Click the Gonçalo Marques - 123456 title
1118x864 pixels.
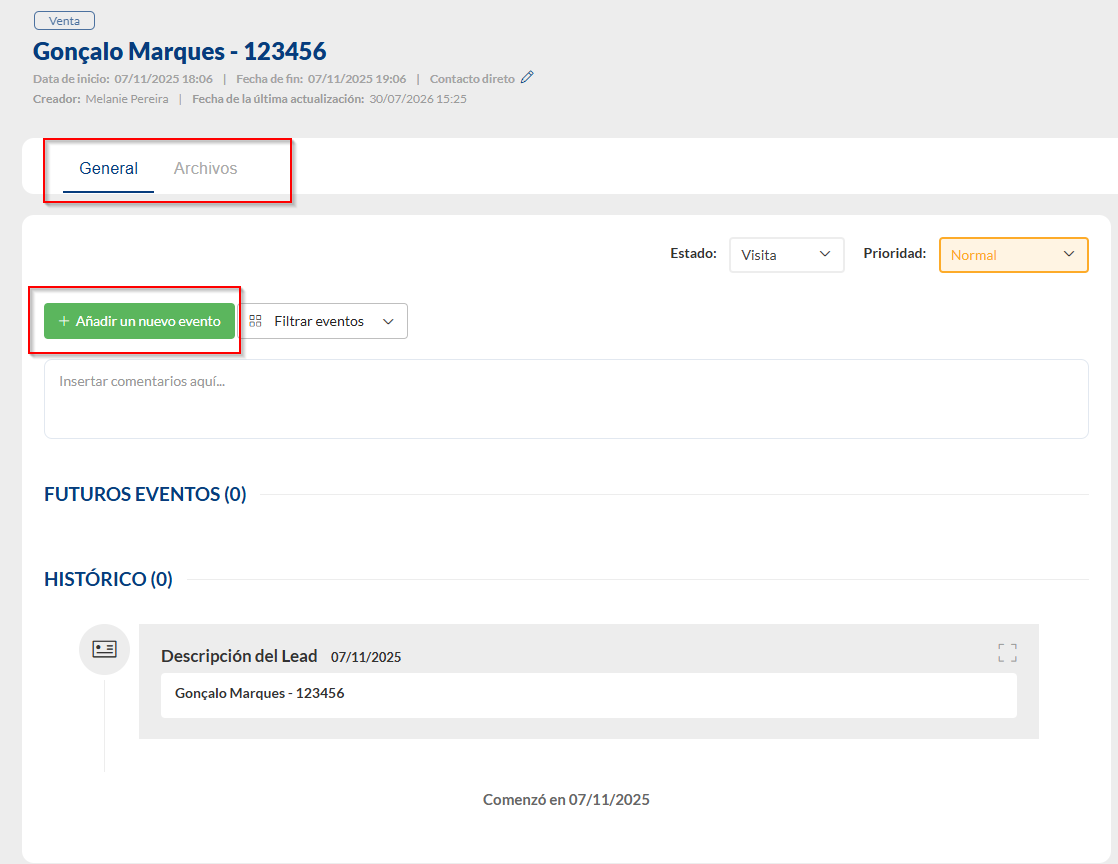[x=180, y=51]
